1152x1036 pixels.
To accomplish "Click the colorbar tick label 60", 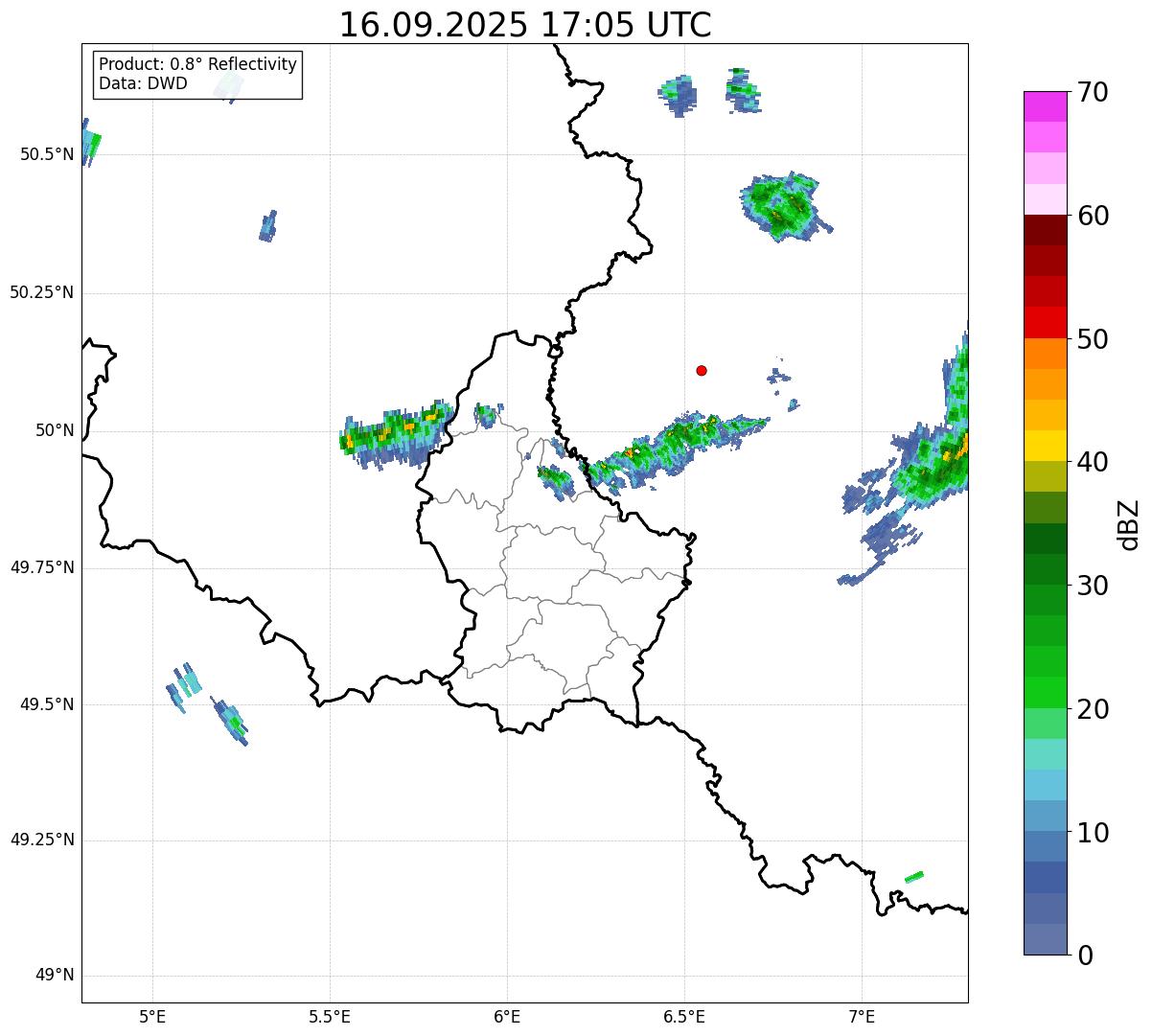I will [1094, 216].
